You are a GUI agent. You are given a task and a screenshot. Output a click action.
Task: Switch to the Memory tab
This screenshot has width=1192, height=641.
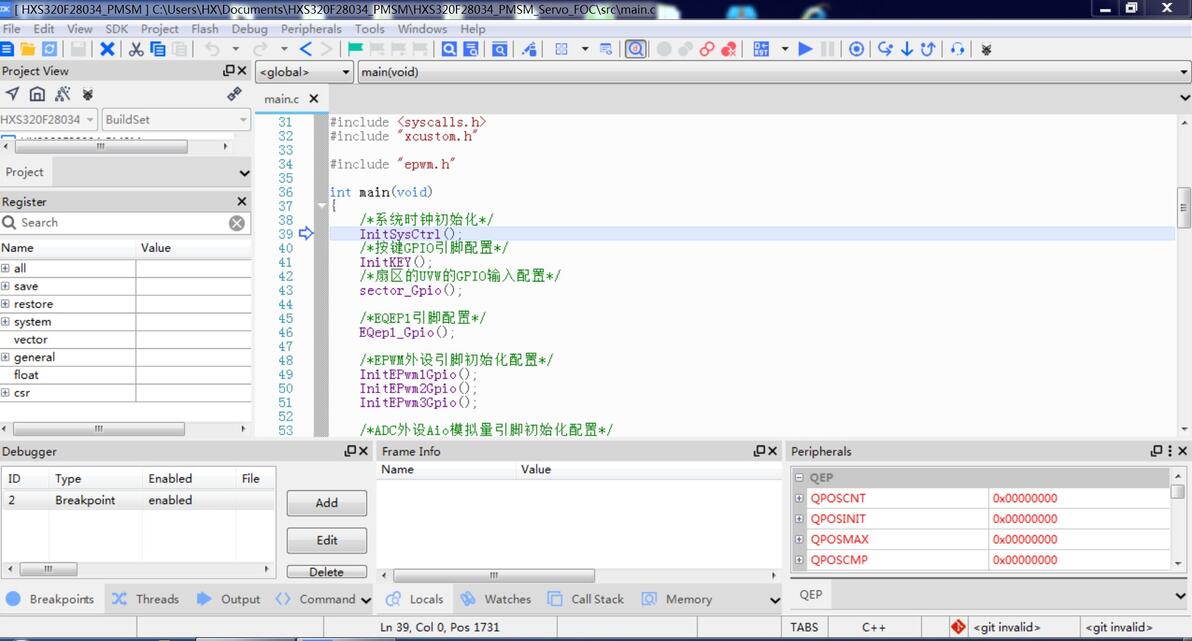[x=677, y=599]
